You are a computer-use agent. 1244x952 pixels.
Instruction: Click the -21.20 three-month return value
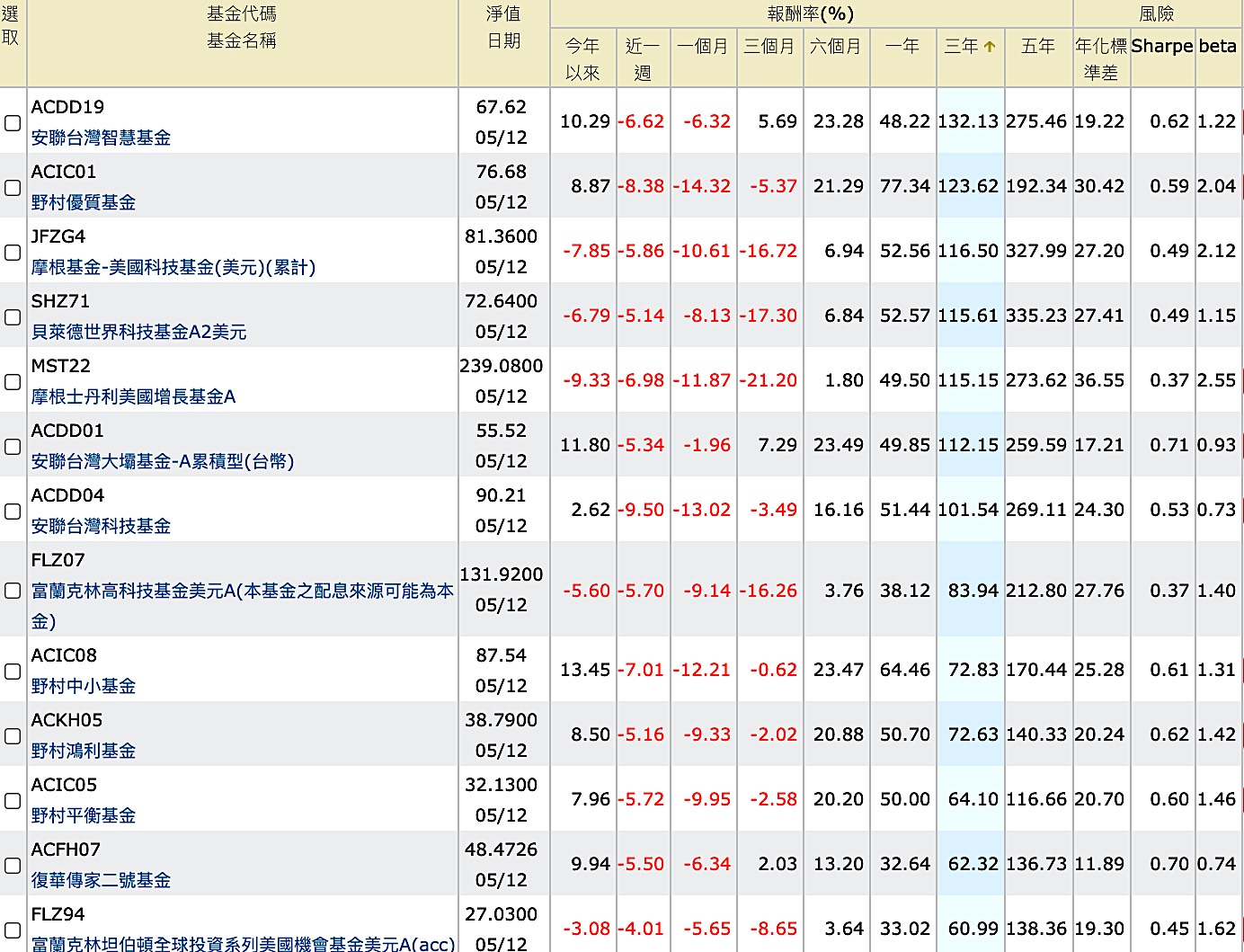pyautogui.click(x=769, y=380)
